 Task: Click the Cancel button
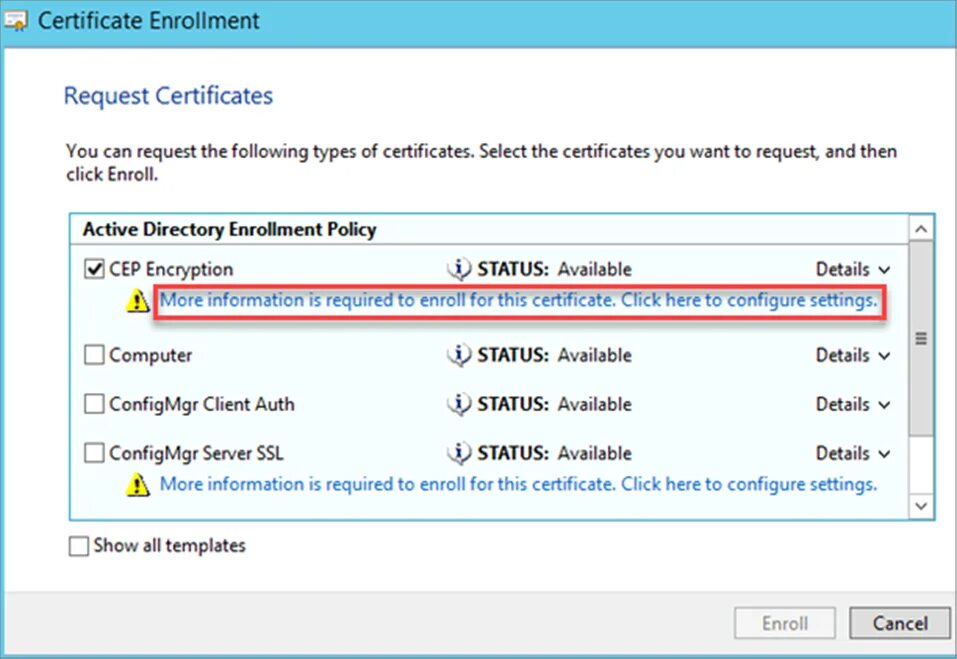click(x=900, y=623)
